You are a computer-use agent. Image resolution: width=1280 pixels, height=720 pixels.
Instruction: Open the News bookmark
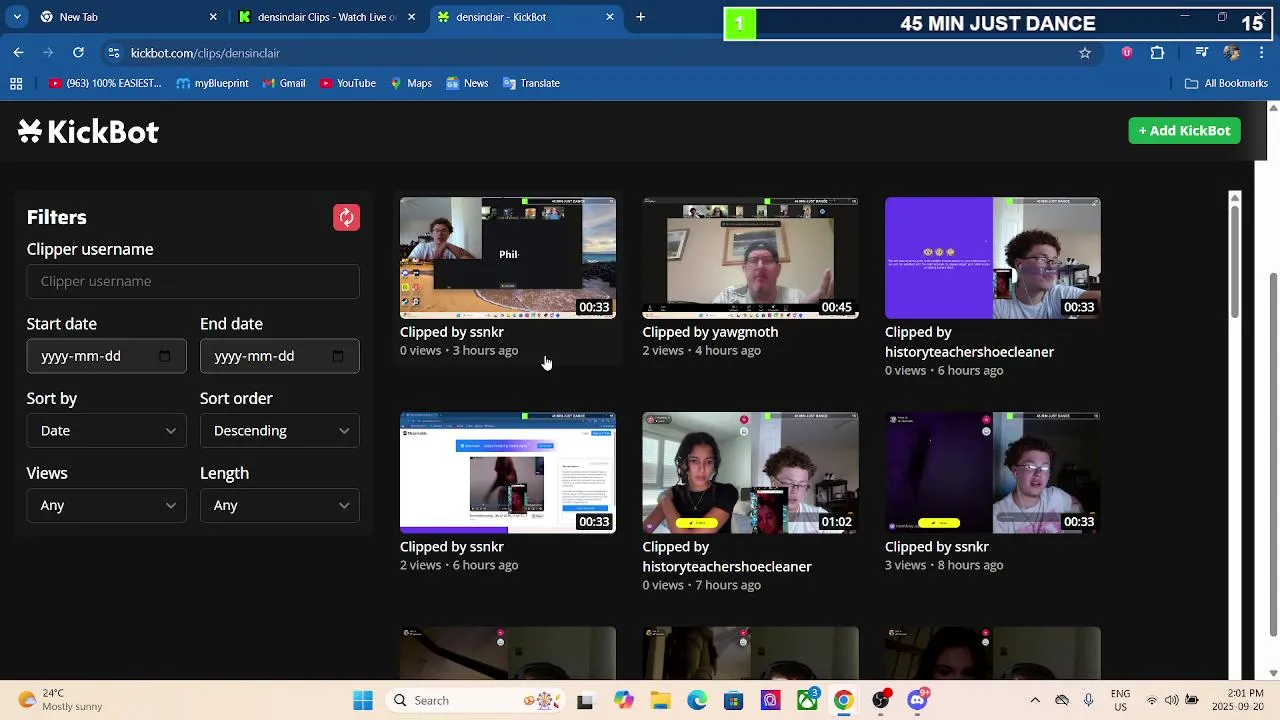click(x=467, y=83)
